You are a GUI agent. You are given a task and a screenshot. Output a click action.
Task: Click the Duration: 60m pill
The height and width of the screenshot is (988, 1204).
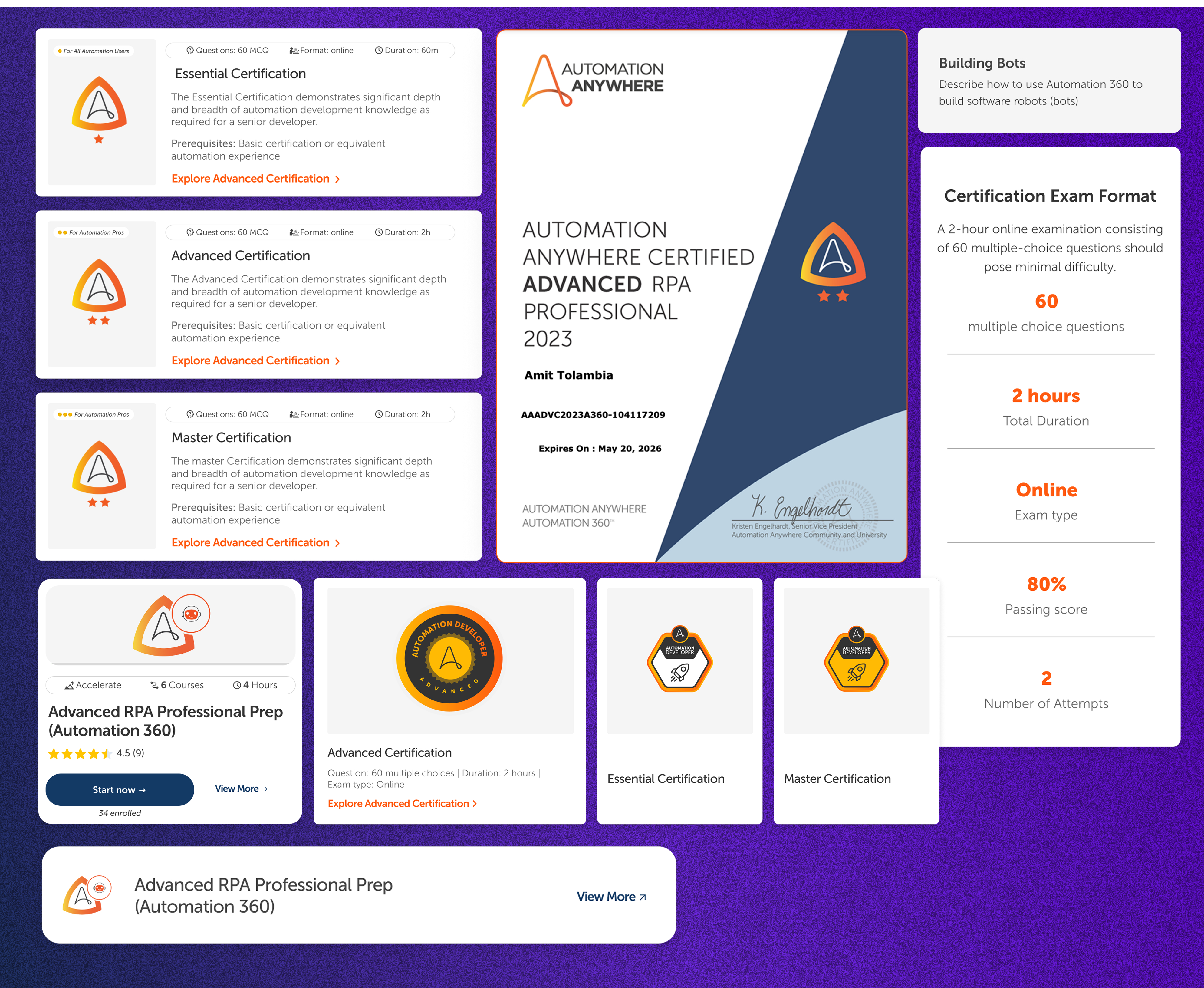coord(410,50)
